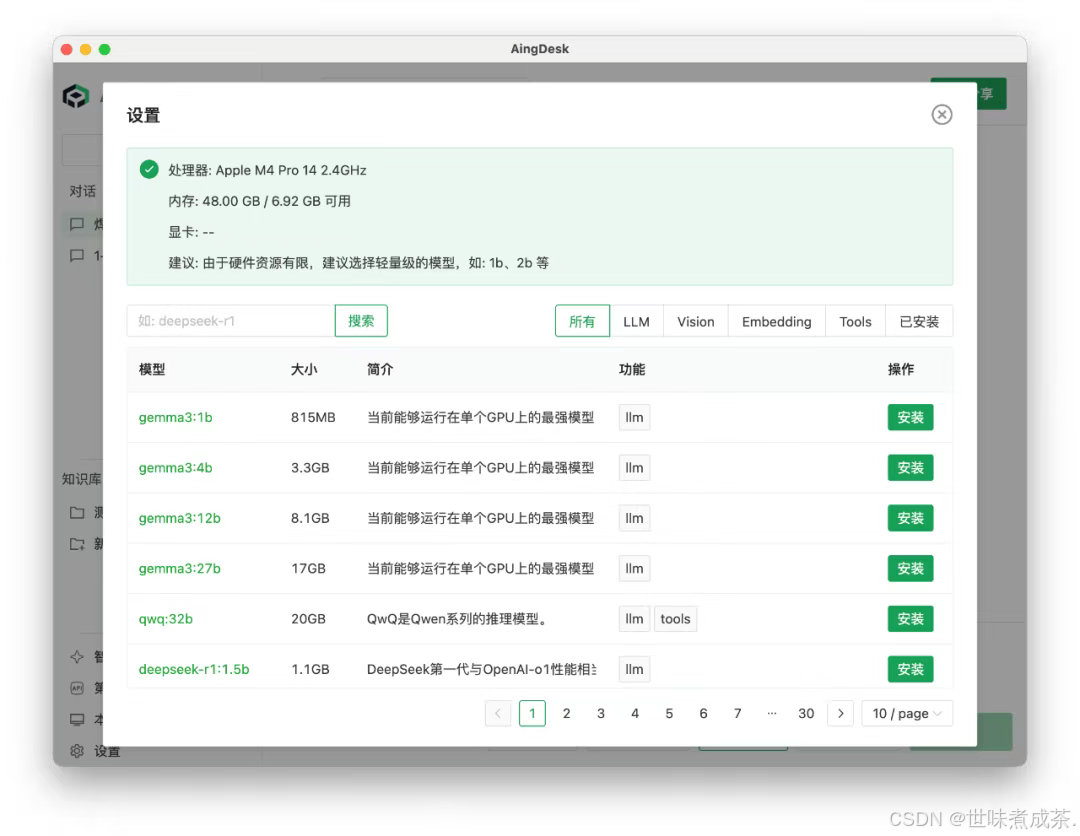Click the tools tag on qwq:32b row
Viewport: 1080px width, 836px height.
(x=675, y=618)
